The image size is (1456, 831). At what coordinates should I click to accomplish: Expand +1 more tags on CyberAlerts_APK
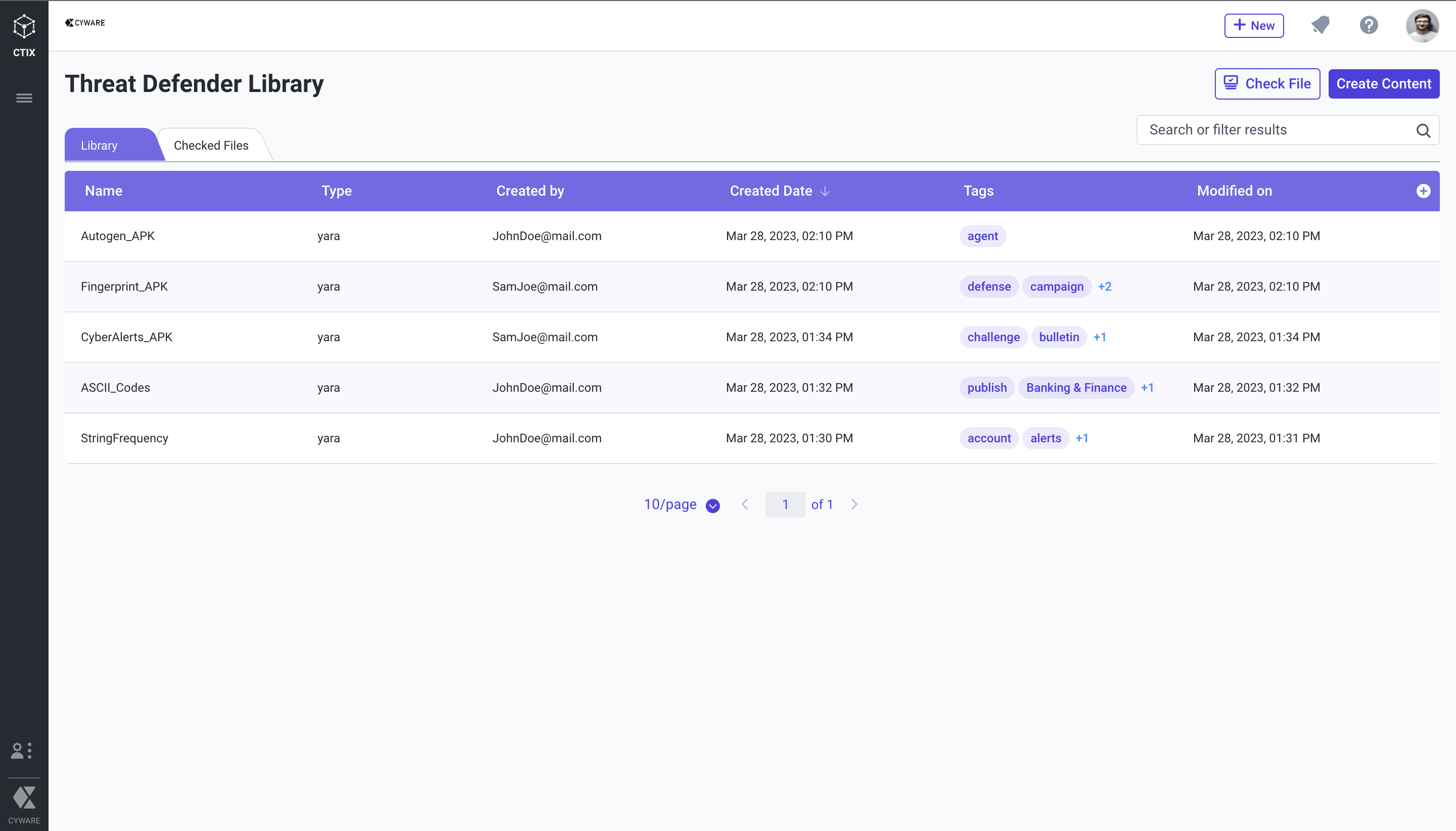pyautogui.click(x=1100, y=337)
